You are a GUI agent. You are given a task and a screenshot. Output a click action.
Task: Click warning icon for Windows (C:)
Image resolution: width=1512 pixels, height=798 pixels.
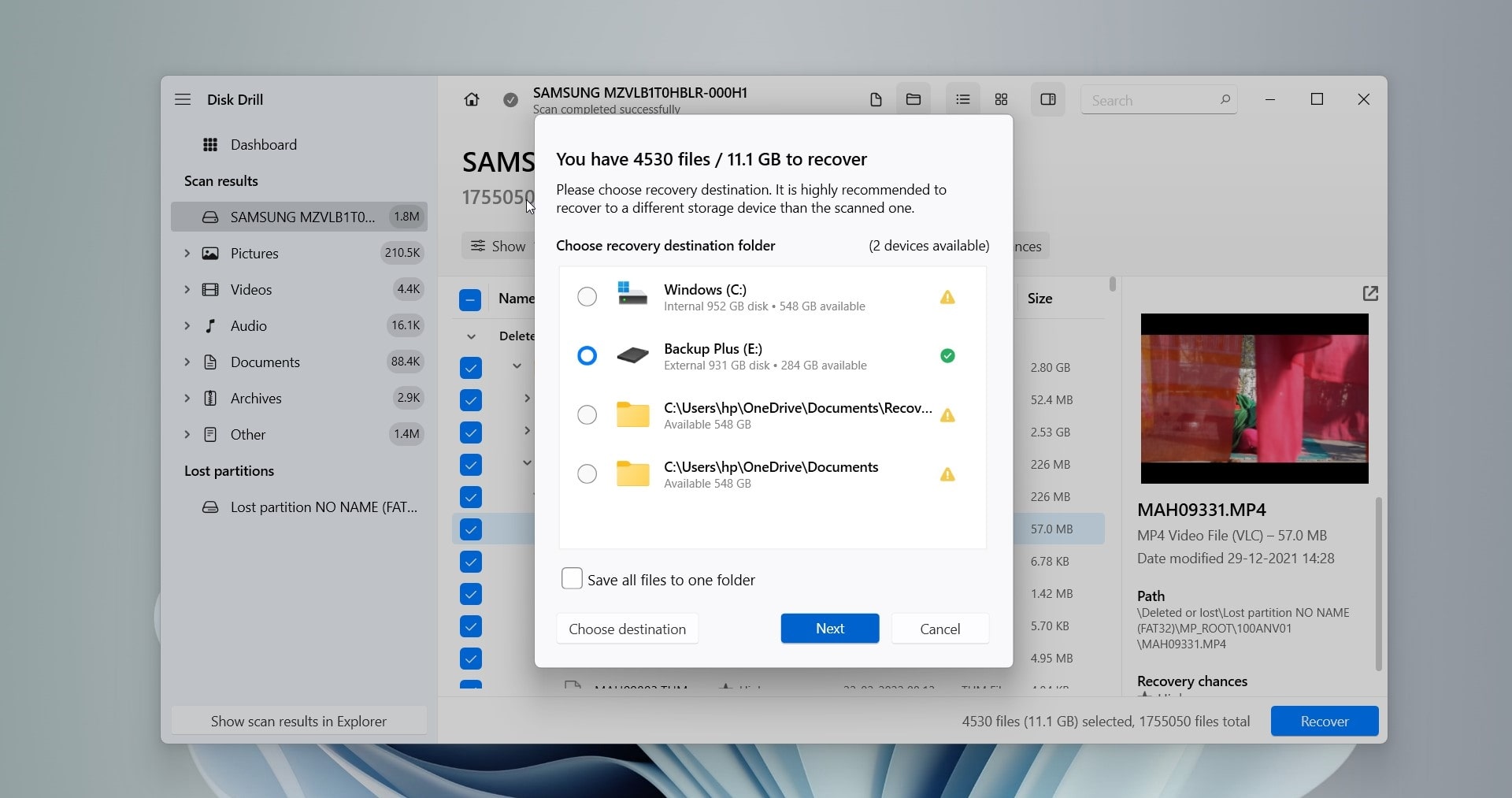pyautogui.click(x=947, y=297)
